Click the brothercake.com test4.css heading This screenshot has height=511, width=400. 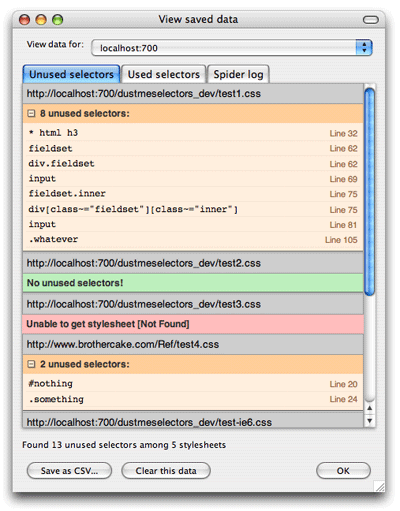coord(193,344)
